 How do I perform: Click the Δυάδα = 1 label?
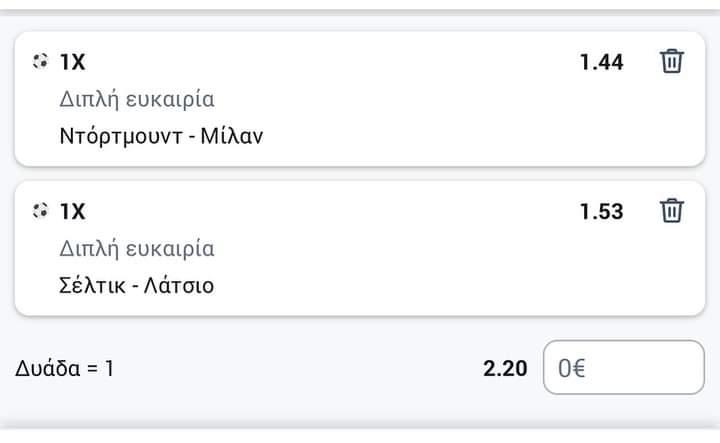(64, 368)
